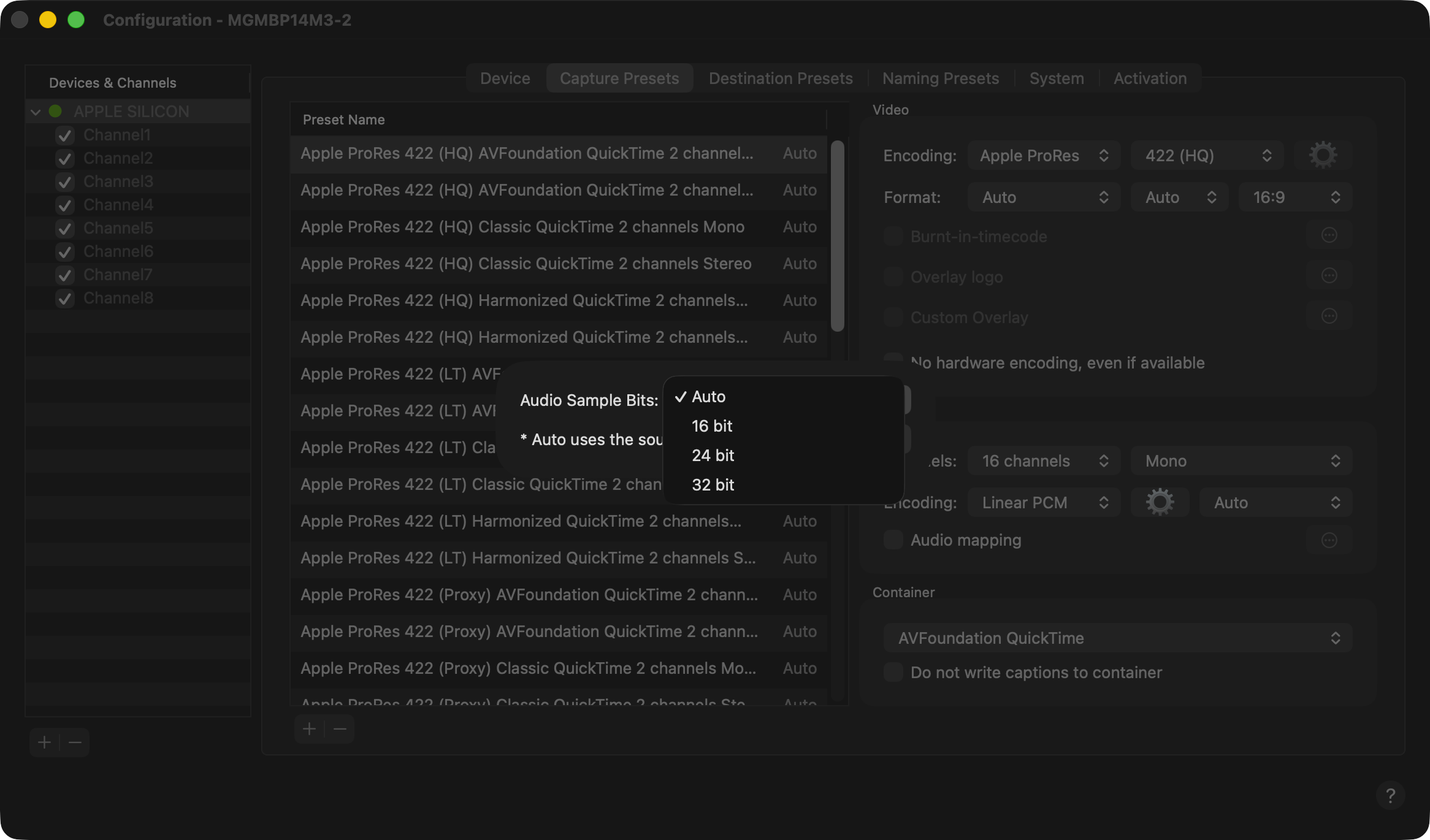Open audio encoding settings gear
The width and height of the screenshot is (1430, 840).
point(1160,502)
